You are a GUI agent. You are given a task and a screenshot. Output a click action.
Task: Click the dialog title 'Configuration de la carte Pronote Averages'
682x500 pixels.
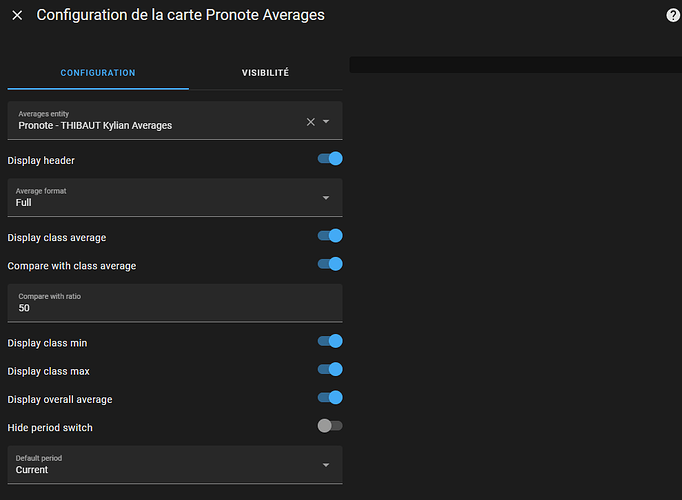coord(181,15)
